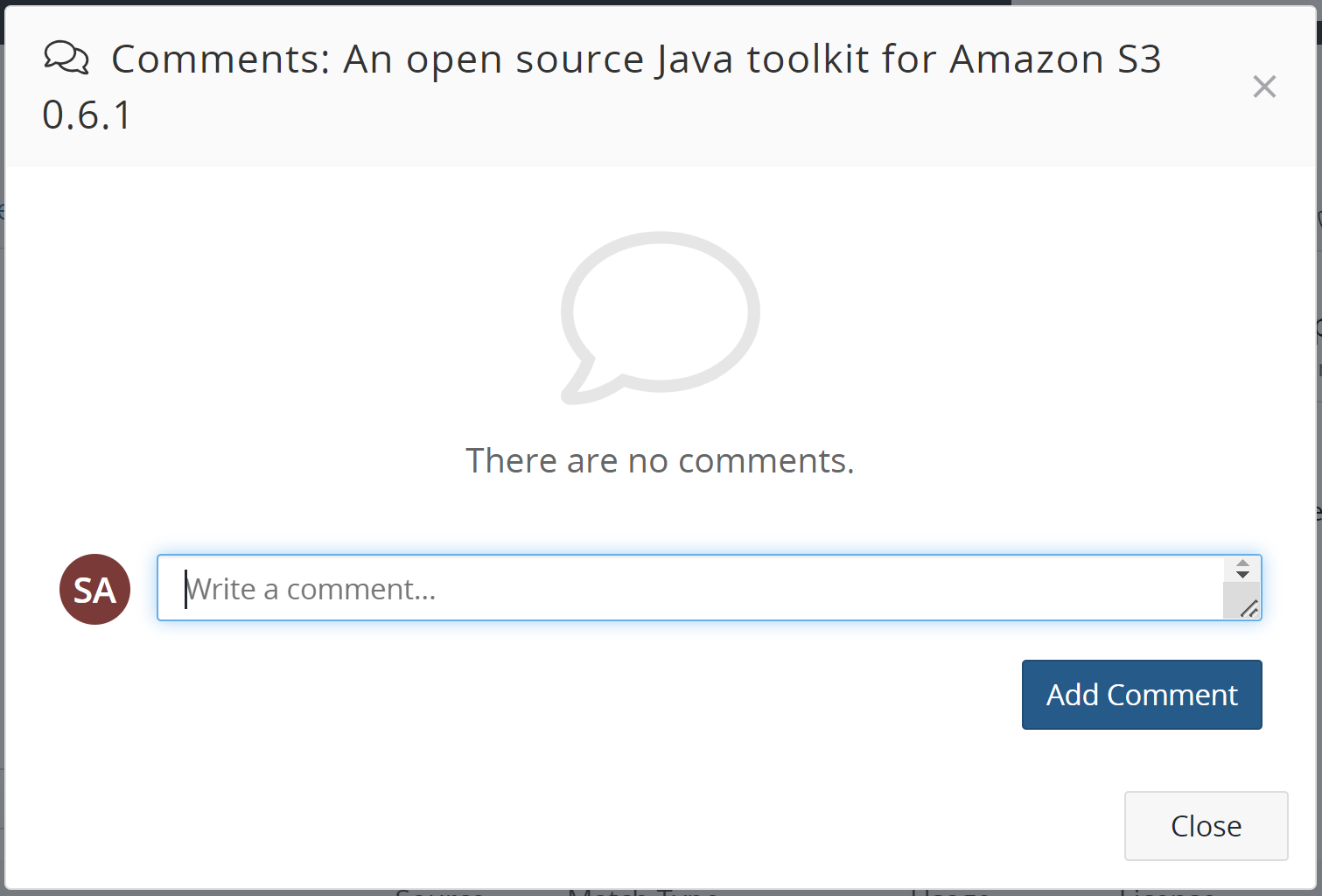Click the text There are no comments

659,460
